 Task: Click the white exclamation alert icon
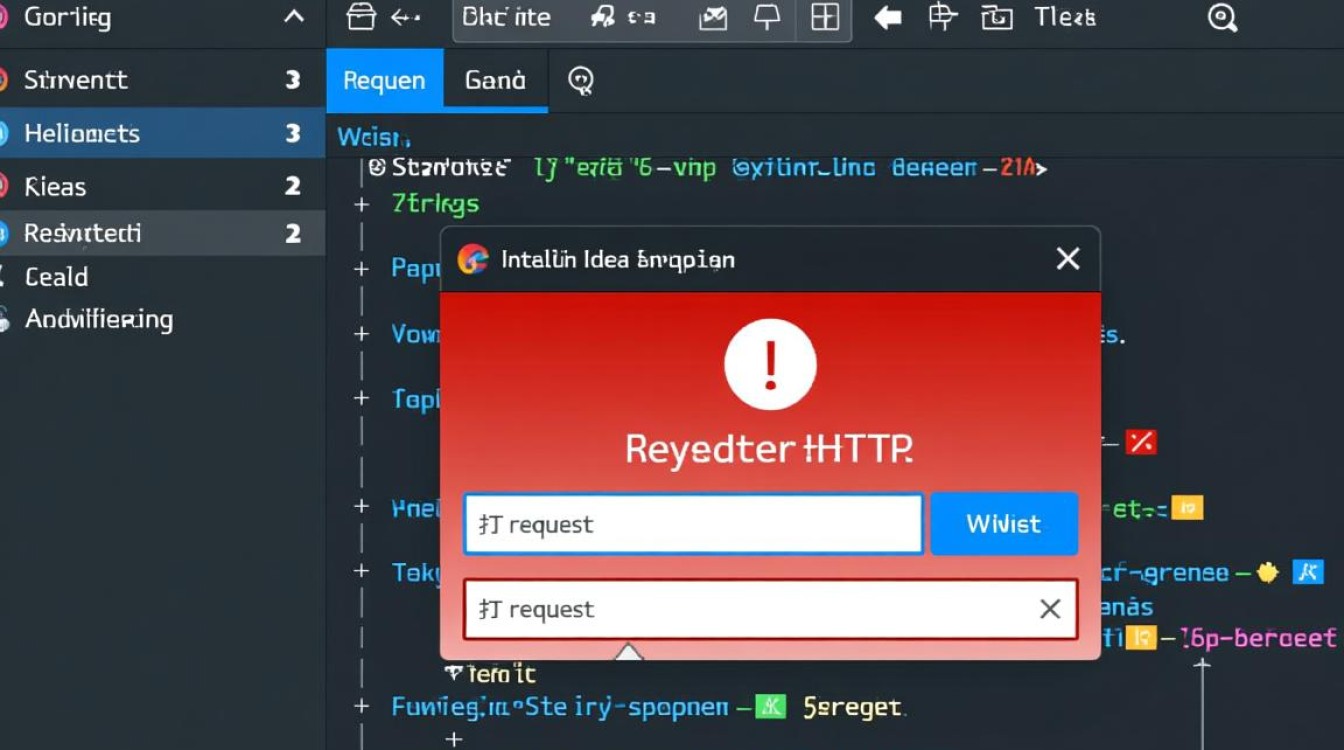[770, 366]
